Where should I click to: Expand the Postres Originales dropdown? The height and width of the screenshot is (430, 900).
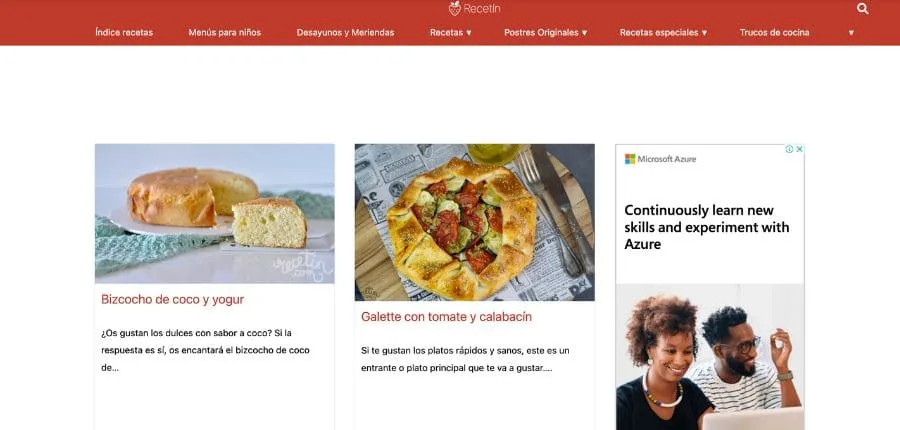[x=545, y=33]
